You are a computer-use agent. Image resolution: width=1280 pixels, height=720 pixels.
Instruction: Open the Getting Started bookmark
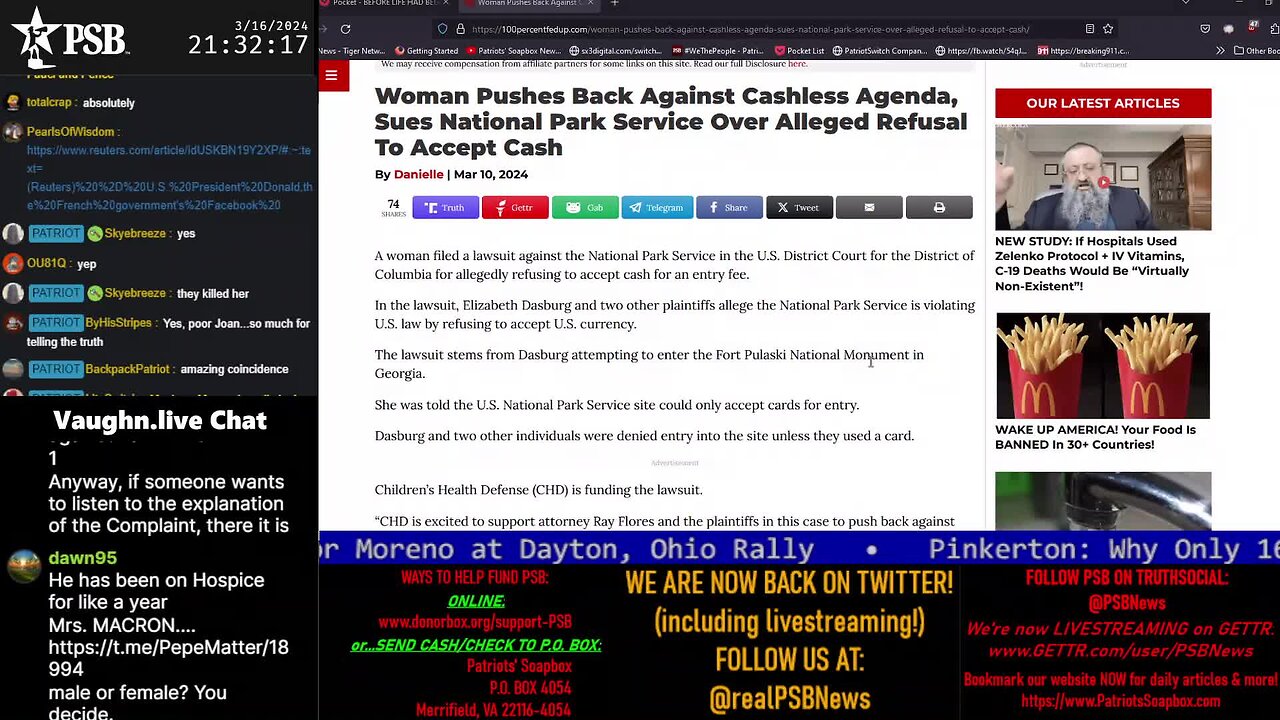(x=426, y=51)
